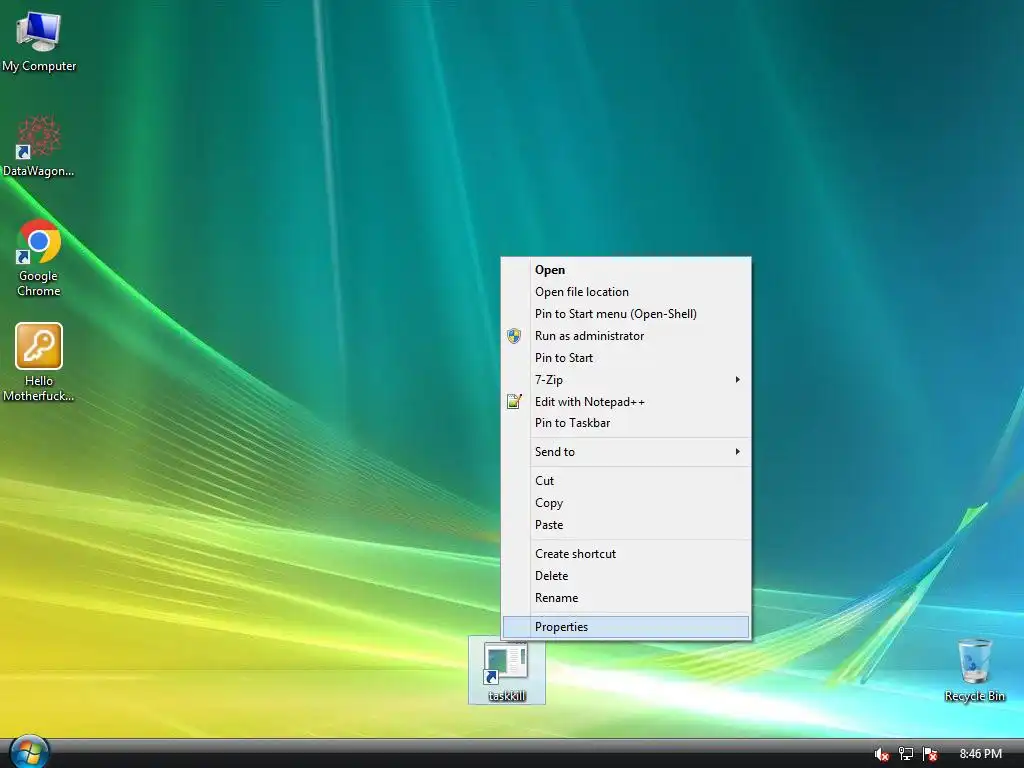Choose Copy from the context menu
The width and height of the screenshot is (1024, 768).
coord(626,503)
